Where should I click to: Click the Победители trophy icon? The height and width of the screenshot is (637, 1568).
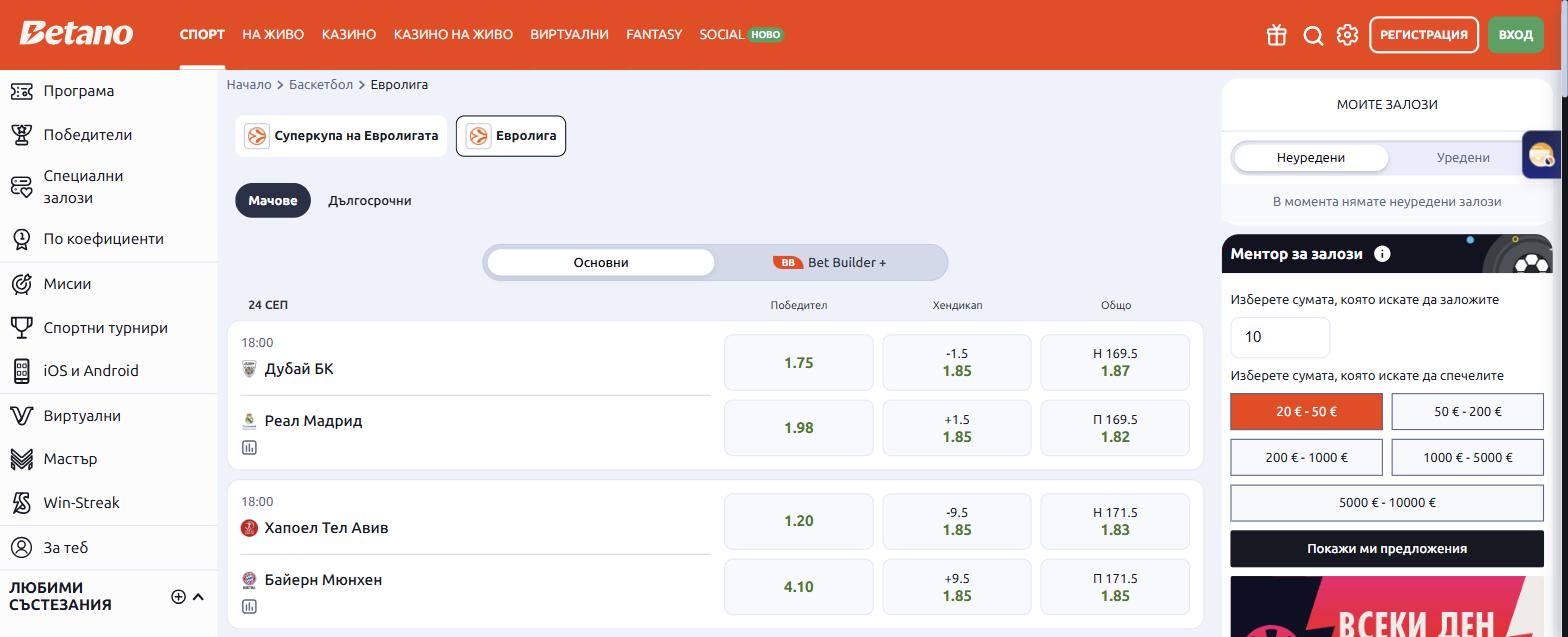(x=21, y=134)
